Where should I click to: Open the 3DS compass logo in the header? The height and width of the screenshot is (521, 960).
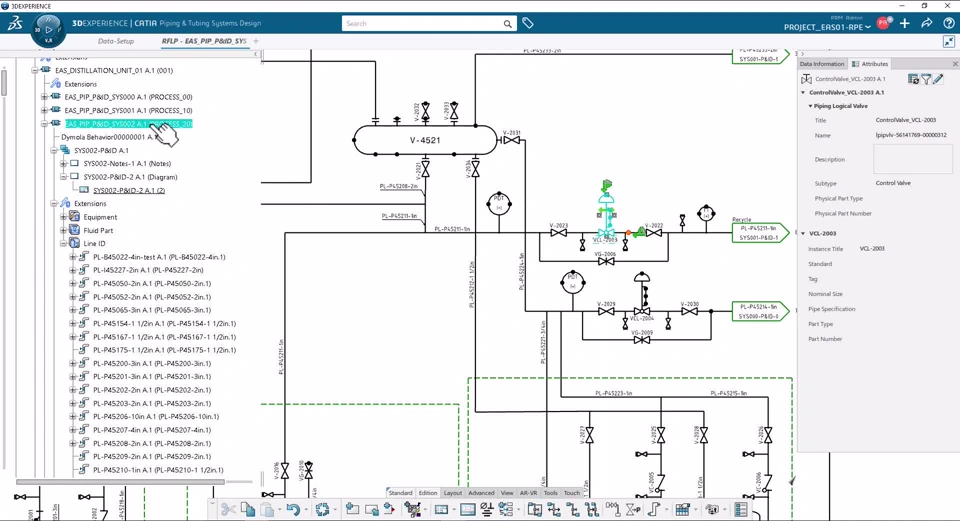[x=15, y=23]
